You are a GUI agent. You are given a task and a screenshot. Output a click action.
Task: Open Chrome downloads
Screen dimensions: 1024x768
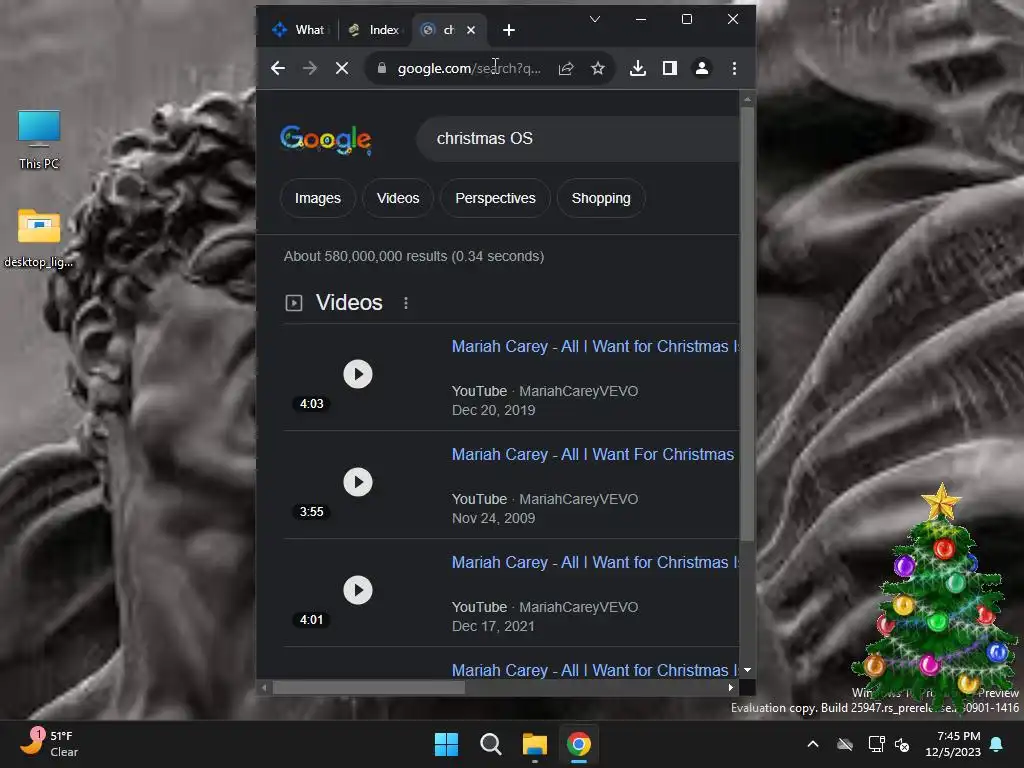point(638,68)
